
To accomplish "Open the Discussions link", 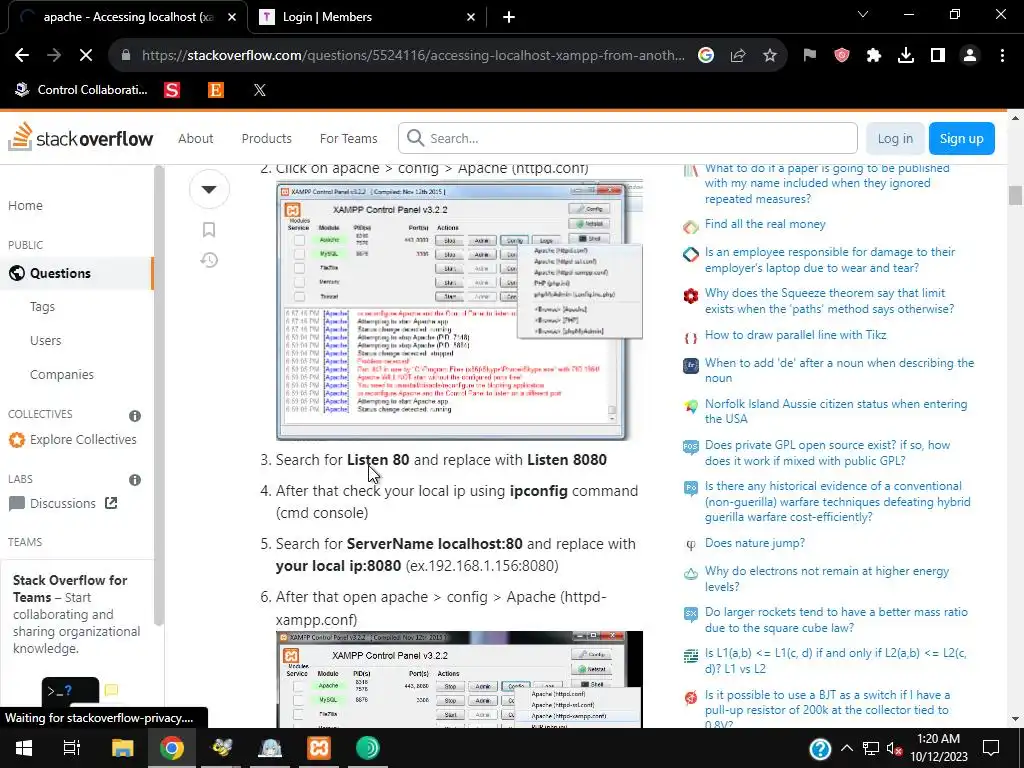I will tap(63, 504).
